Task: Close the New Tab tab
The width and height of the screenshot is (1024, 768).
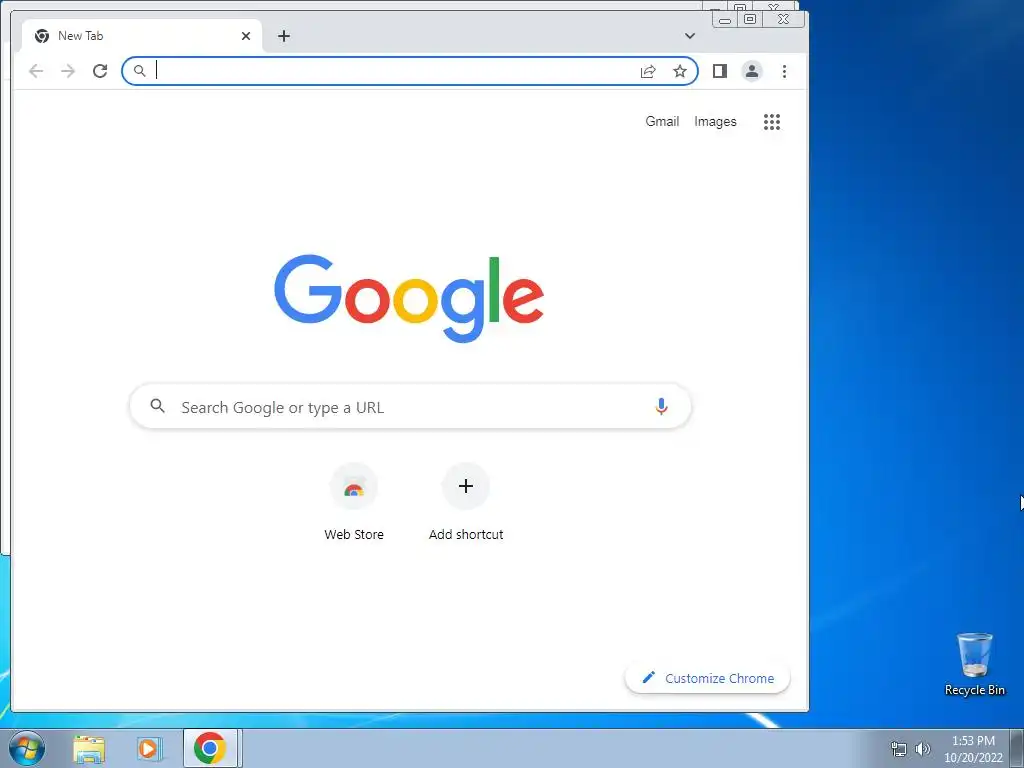Action: [x=246, y=36]
